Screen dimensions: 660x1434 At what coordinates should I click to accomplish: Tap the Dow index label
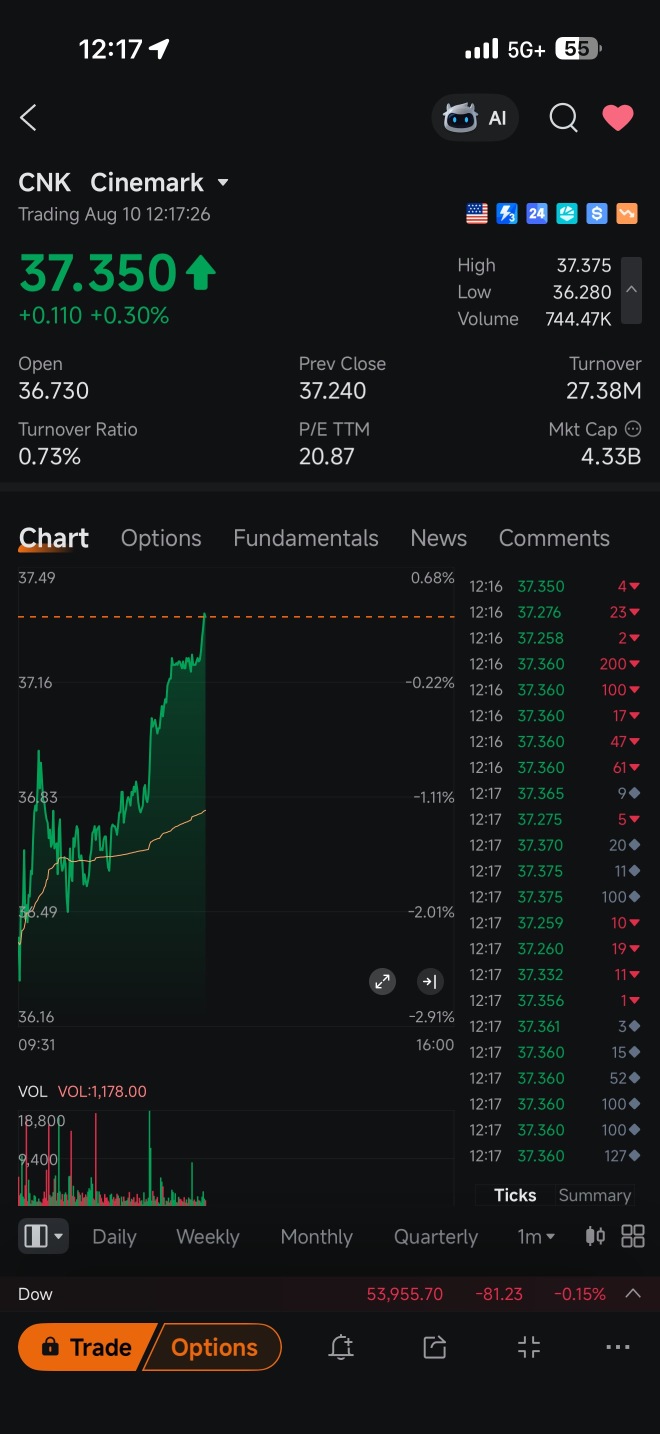[x=35, y=1294]
